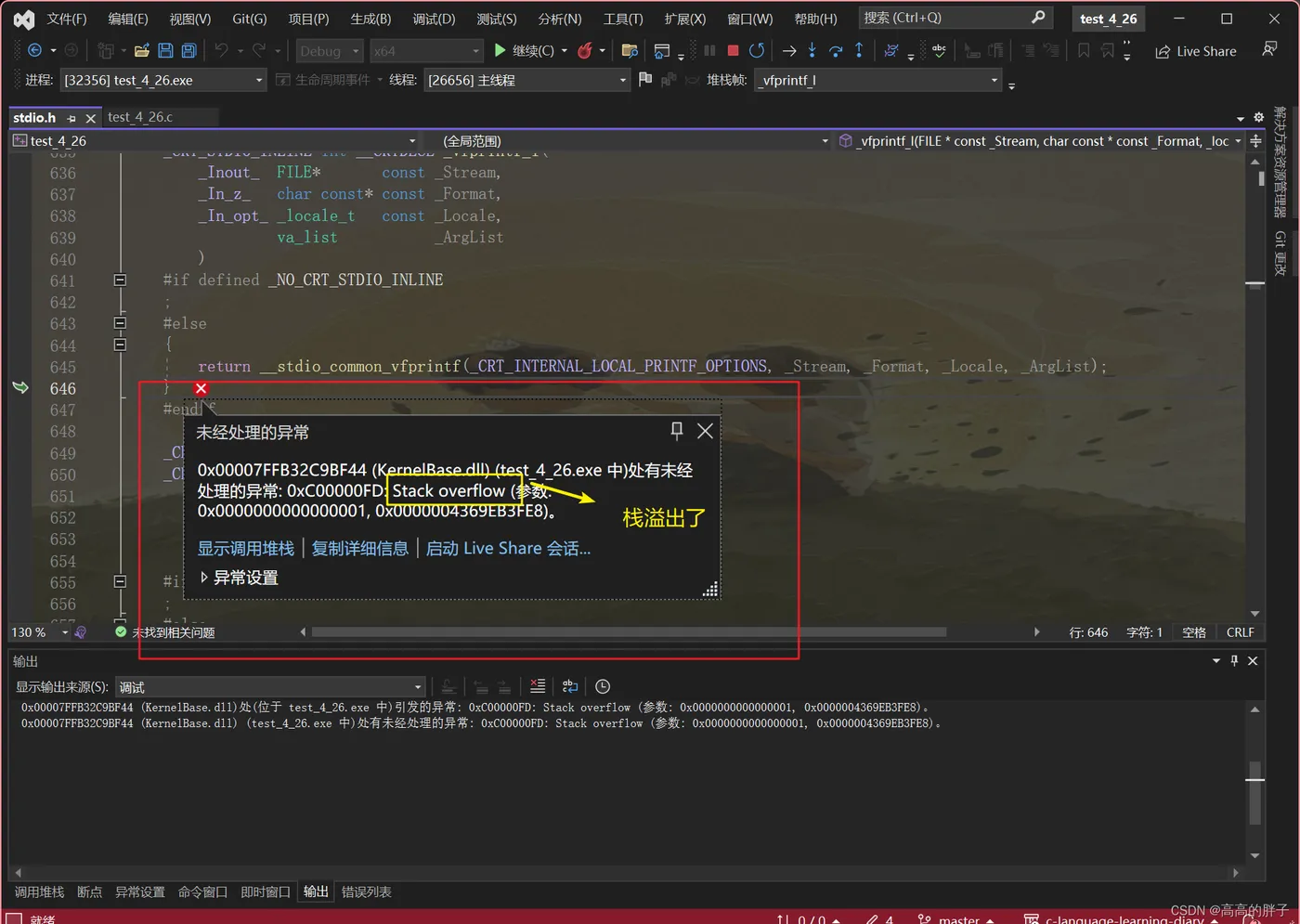Open the x64 platform dropdown
Screen dimensions: 1300x924
[425, 51]
